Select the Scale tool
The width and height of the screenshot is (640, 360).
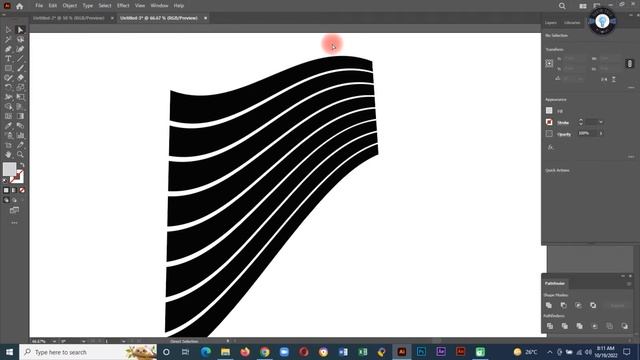click(20, 87)
